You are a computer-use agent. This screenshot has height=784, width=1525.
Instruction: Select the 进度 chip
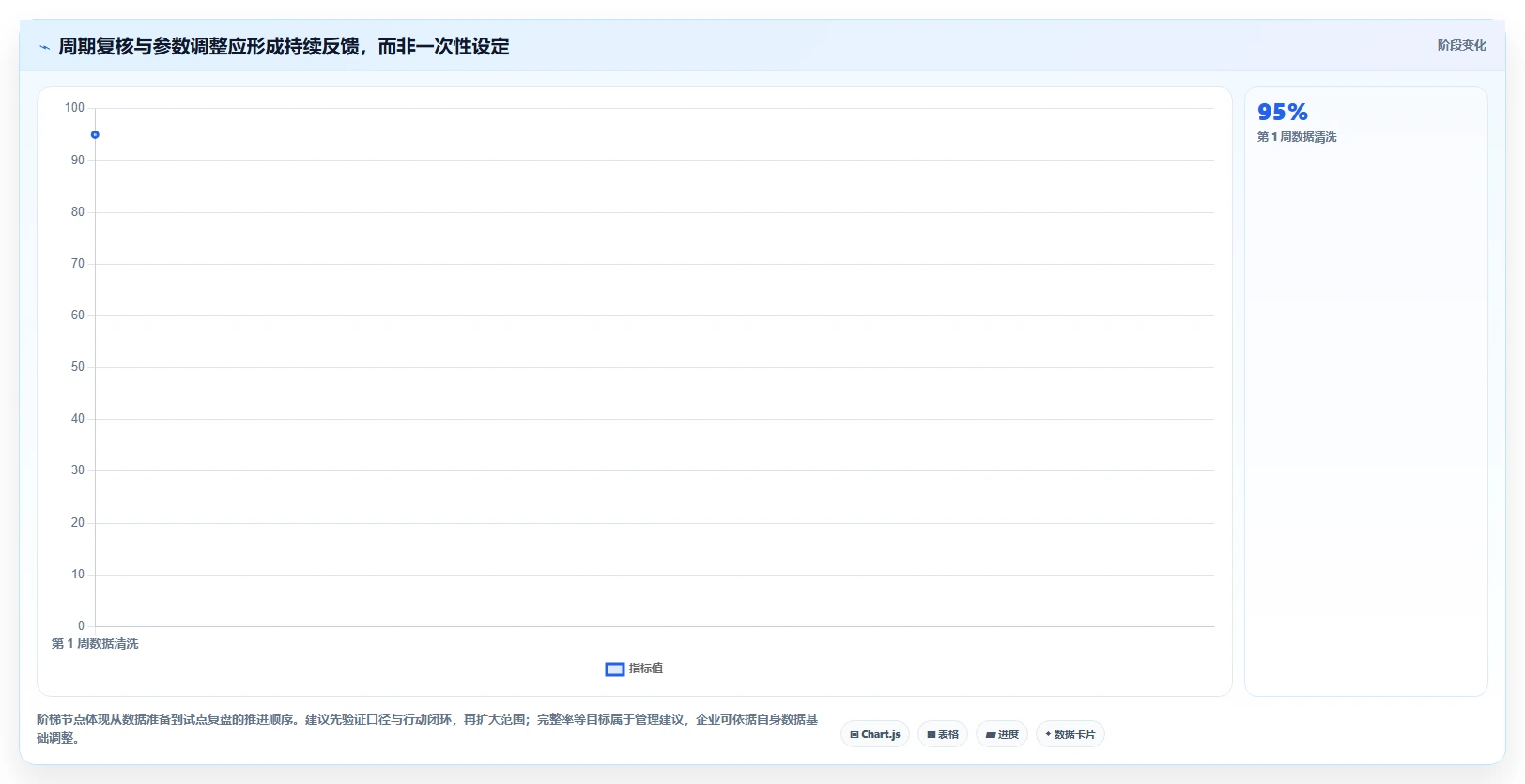(1002, 734)
